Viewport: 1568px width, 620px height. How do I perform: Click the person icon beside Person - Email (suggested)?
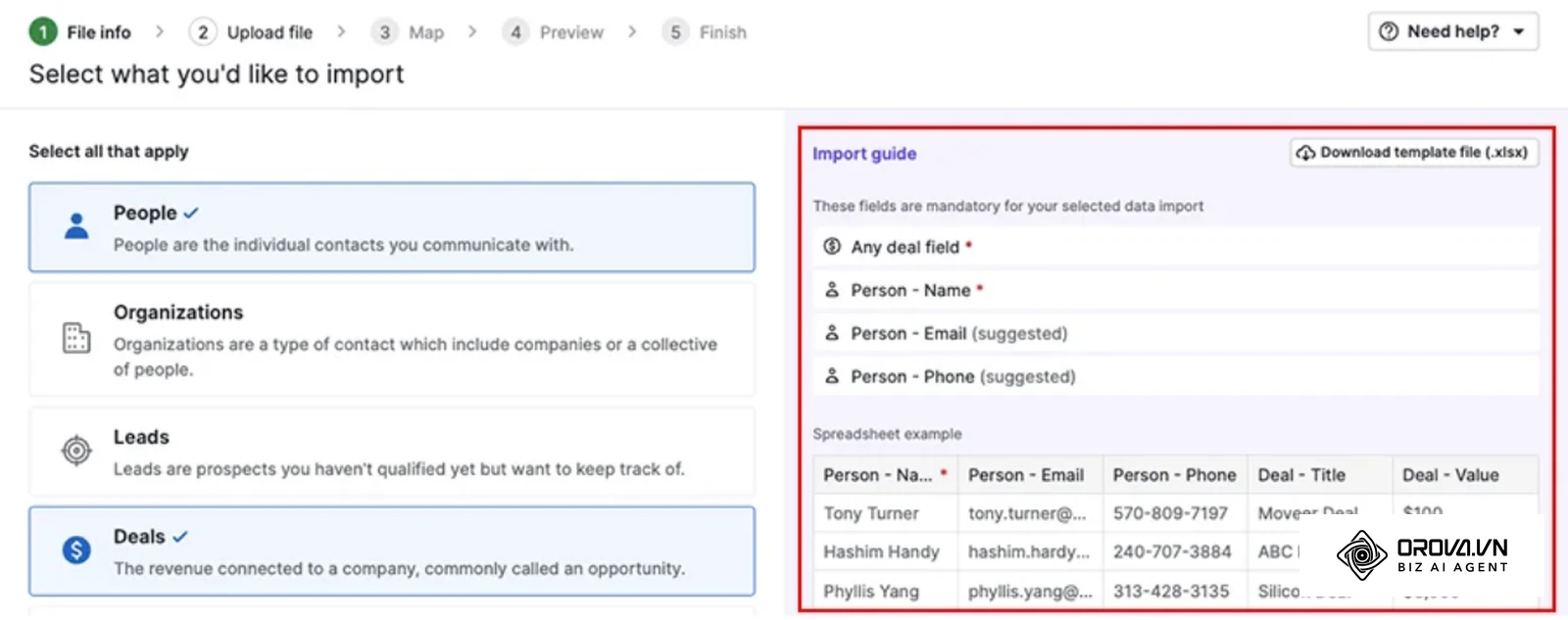click(832, 333)
